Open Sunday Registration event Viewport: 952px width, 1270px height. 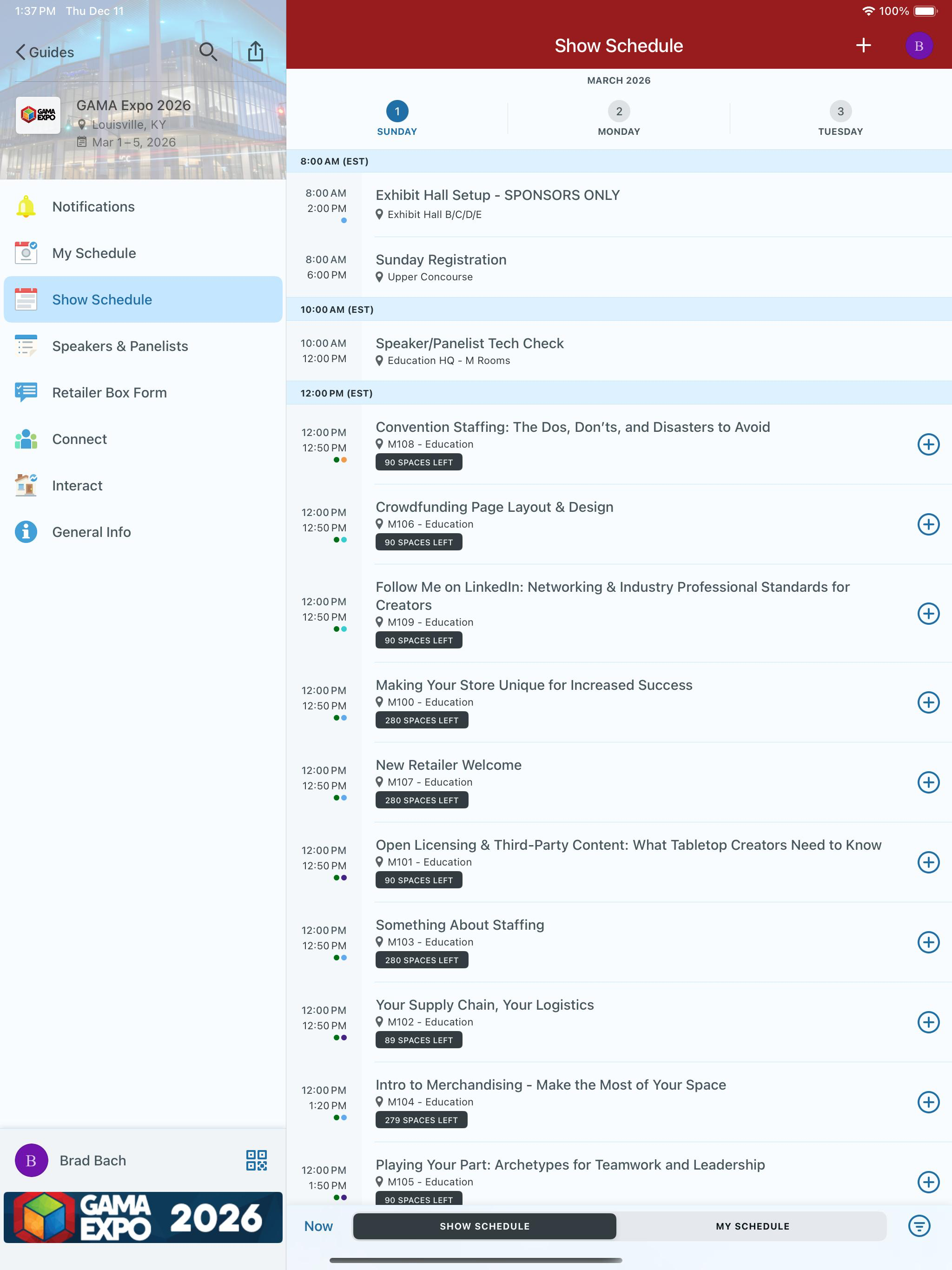(x=619, y=268)
